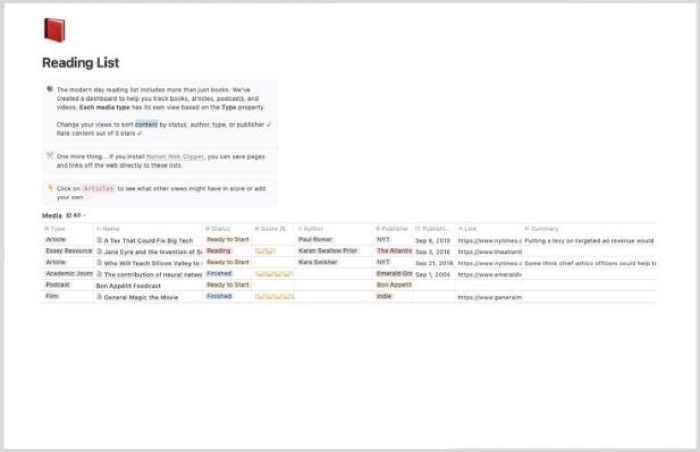Click page icon beside Jane Eyre entry
Screen dimensions: 700x452
click(99, 251)
